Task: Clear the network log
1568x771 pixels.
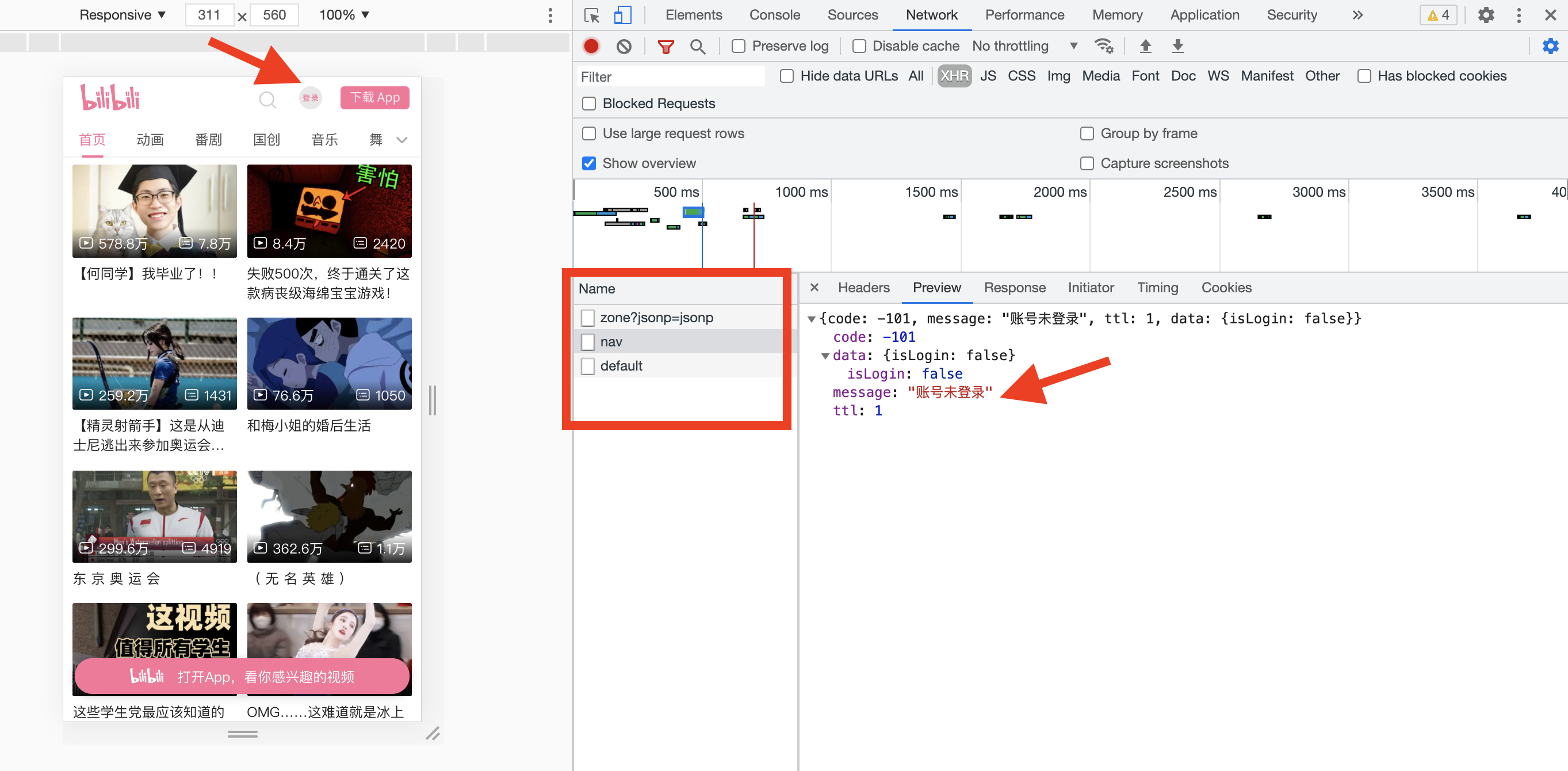Action: point(623,45)
